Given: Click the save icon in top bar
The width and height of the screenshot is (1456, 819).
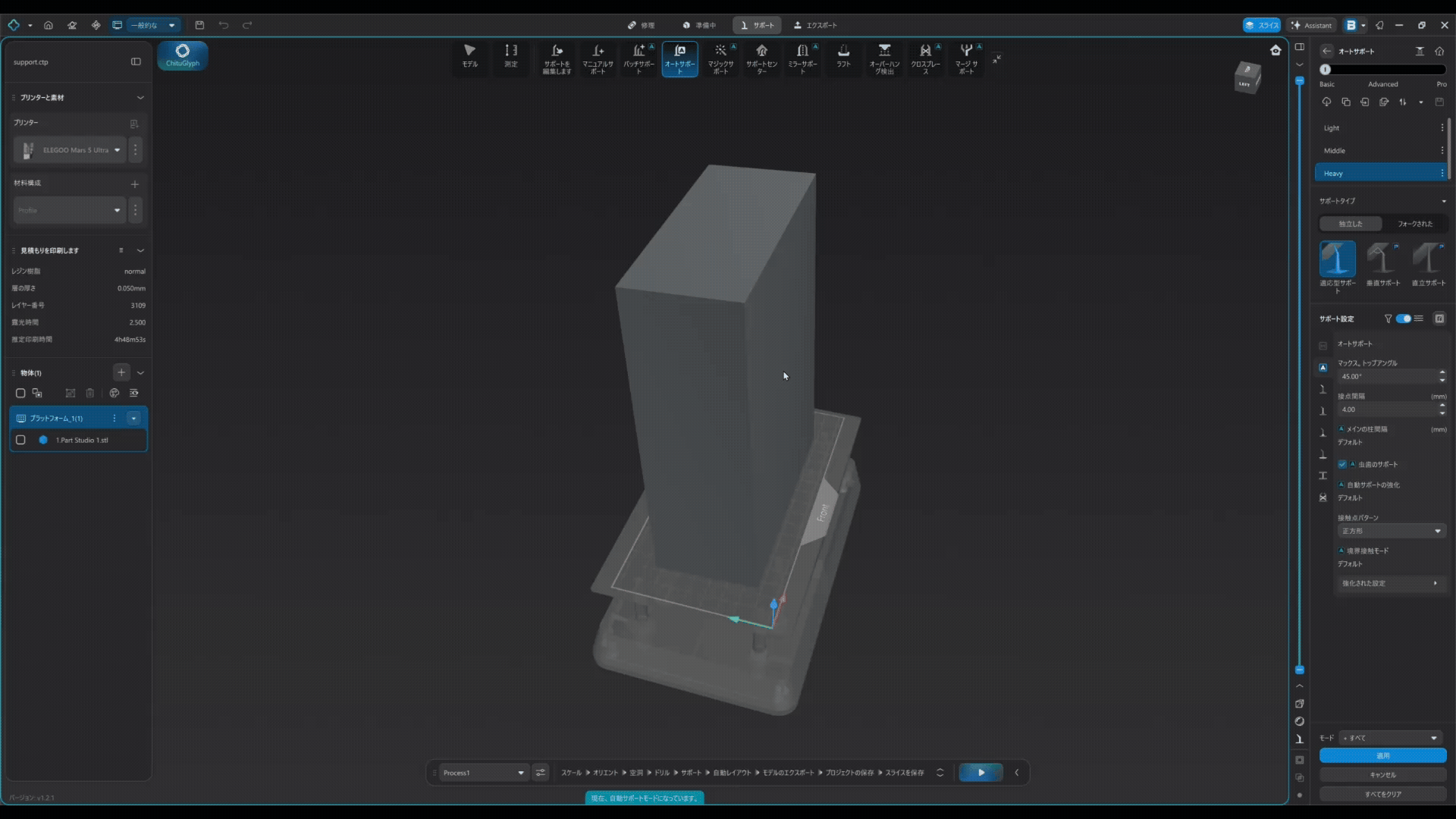Looking at the screenshot, I should 199,25.
